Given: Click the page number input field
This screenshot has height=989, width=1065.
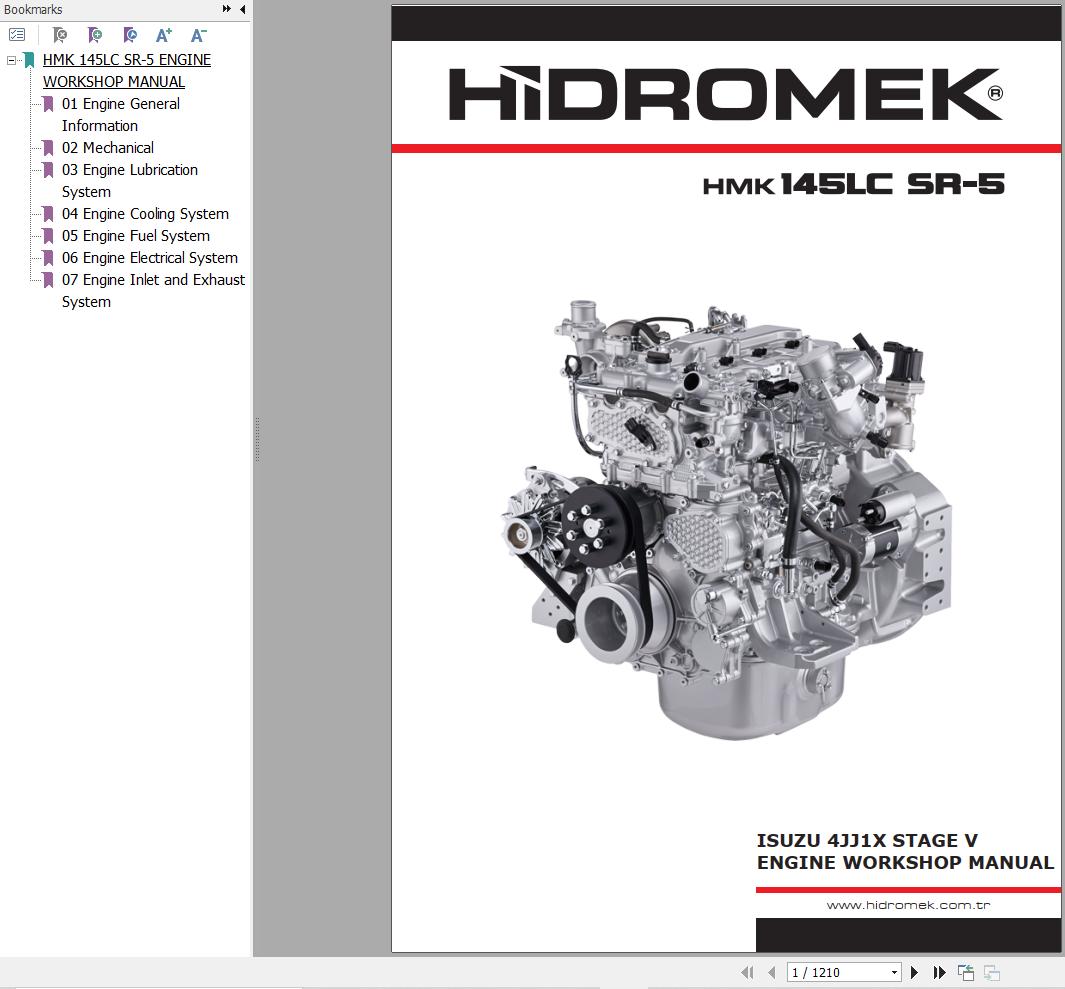Looking at the screenshot, I should coord(835,972).
